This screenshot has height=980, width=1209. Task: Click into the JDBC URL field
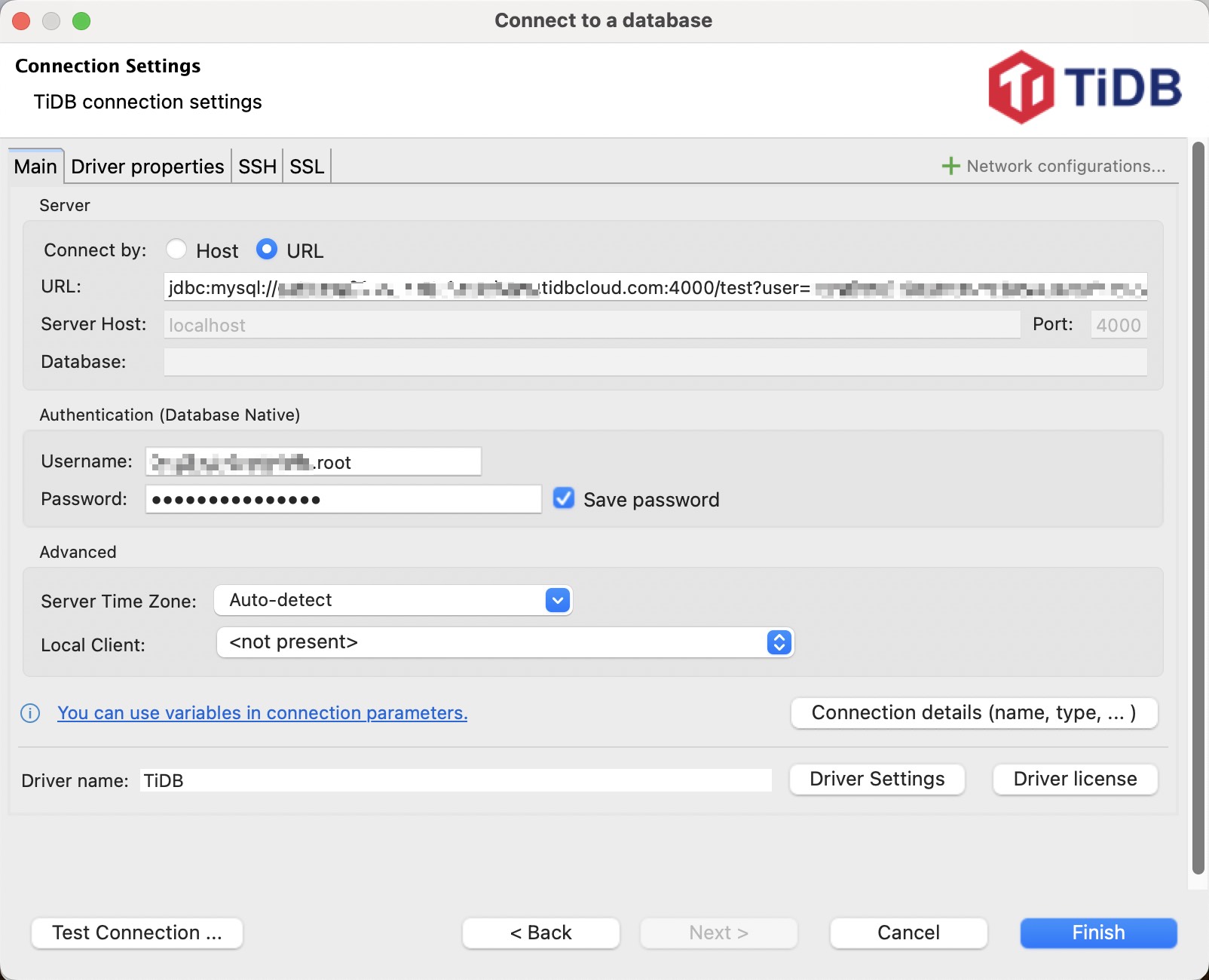[656, 287]
